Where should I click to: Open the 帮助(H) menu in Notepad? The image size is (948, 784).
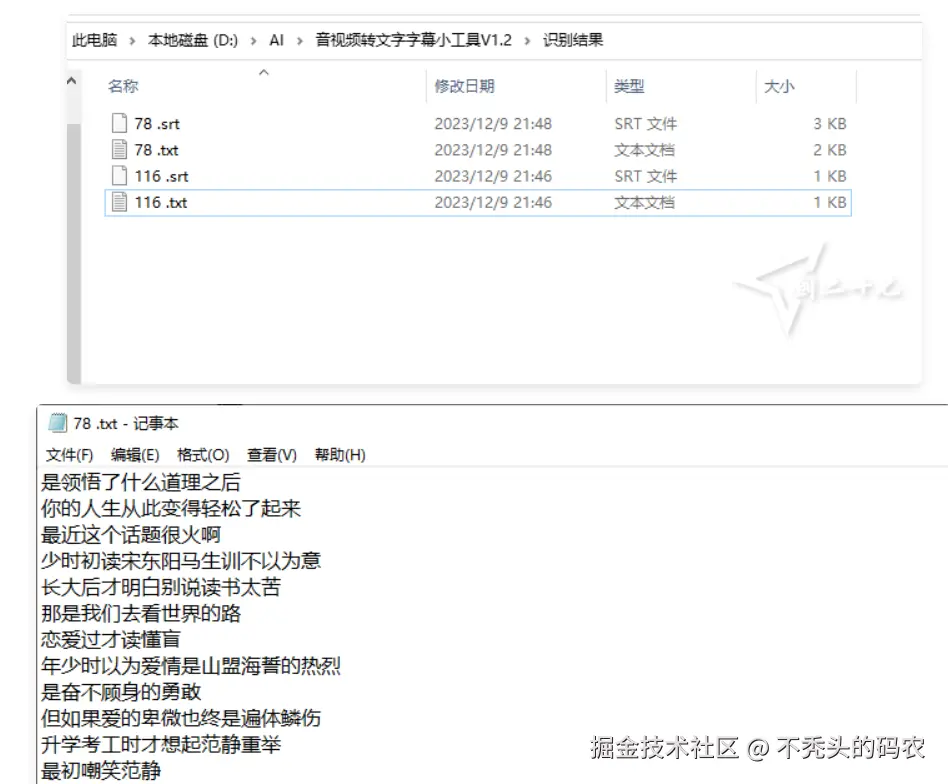pyautogui.click(x=340, y=455)
